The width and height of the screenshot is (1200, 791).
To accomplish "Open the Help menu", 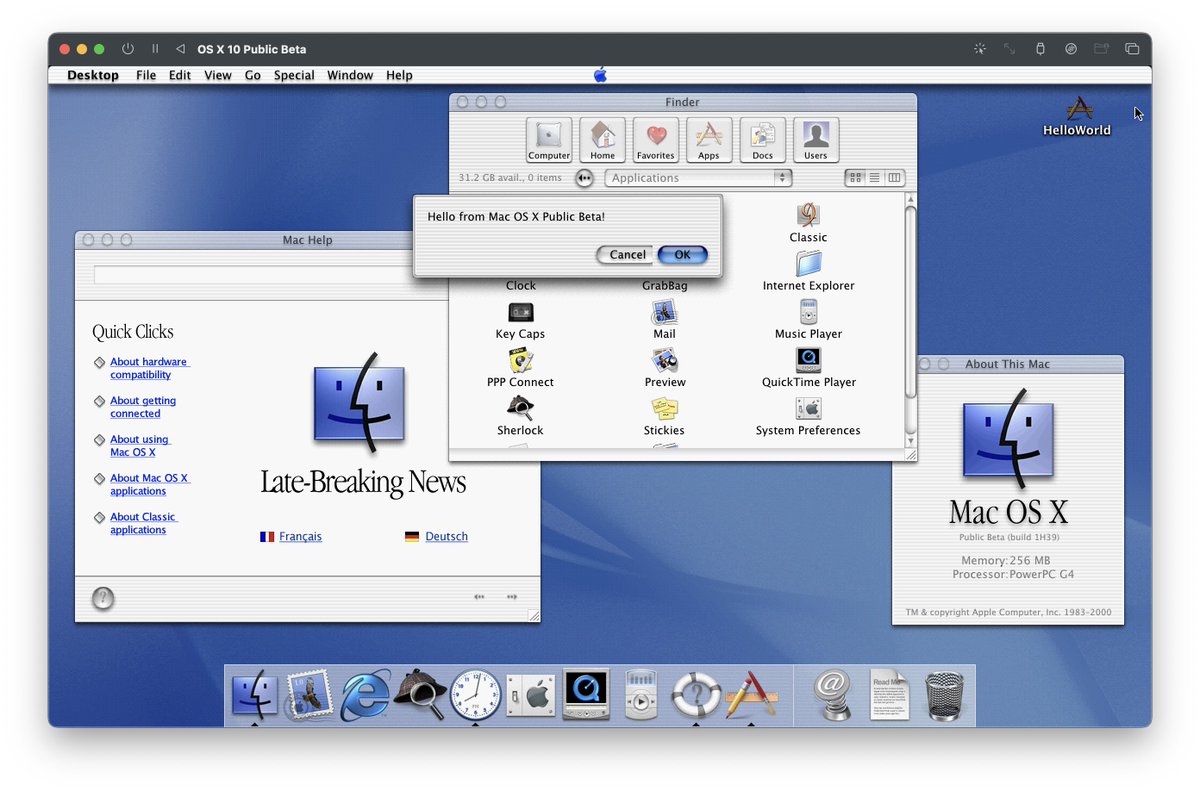I will [x=399, y=75].
